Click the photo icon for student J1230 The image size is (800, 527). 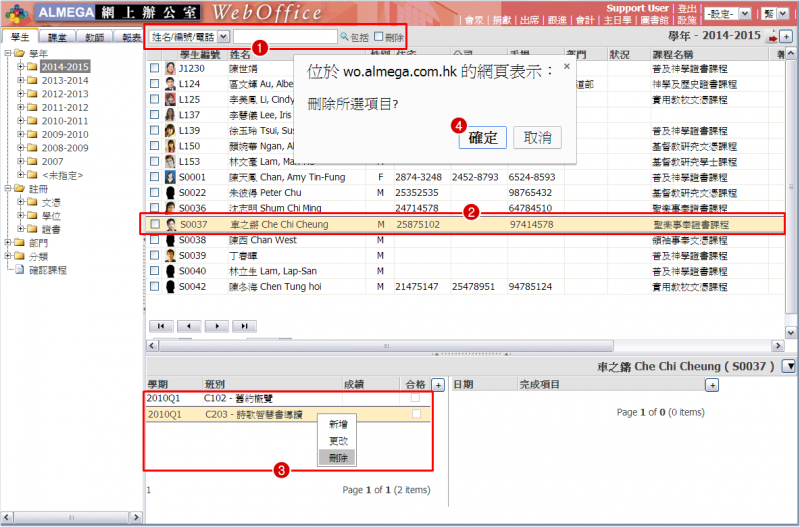[170, 68]
